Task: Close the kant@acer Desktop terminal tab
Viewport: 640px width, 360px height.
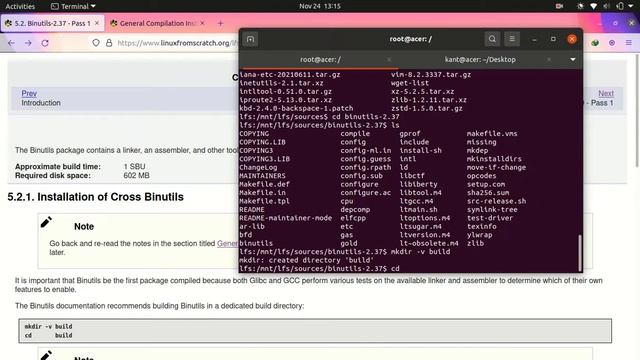Action: pos(549,60)
